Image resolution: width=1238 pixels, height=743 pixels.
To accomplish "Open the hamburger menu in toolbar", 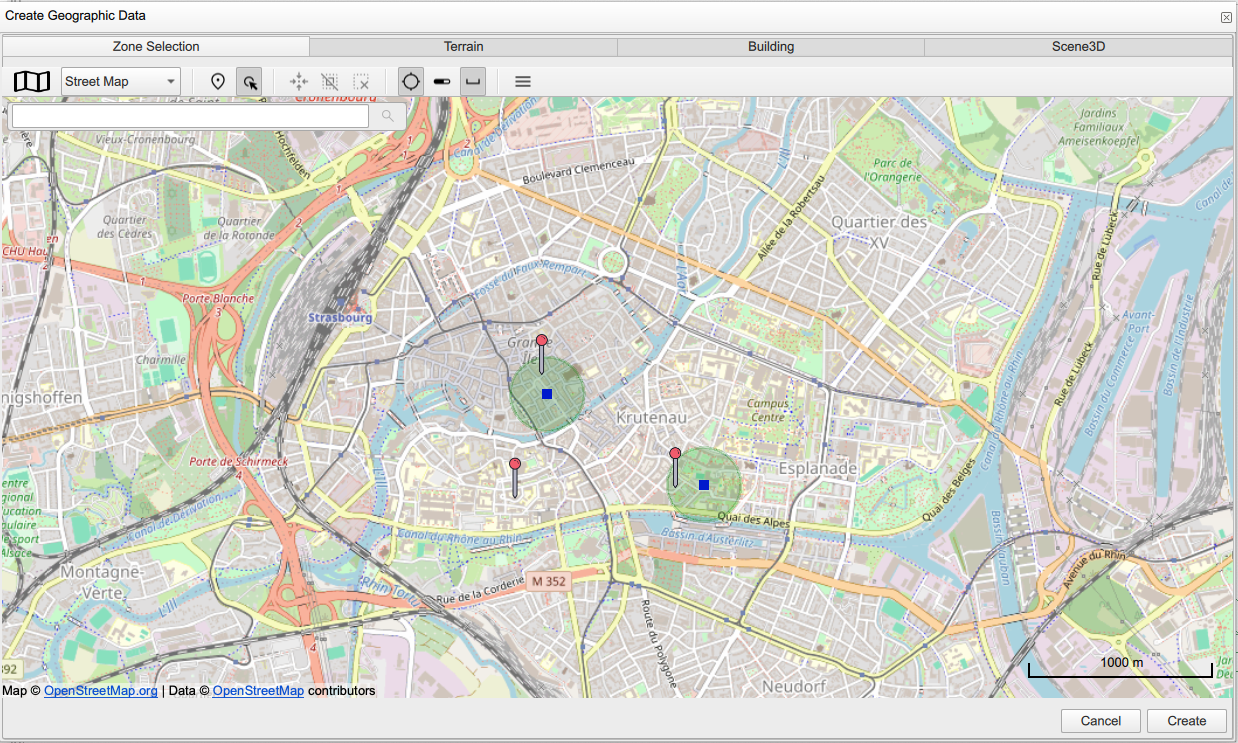I will click(x=522, y=82).
